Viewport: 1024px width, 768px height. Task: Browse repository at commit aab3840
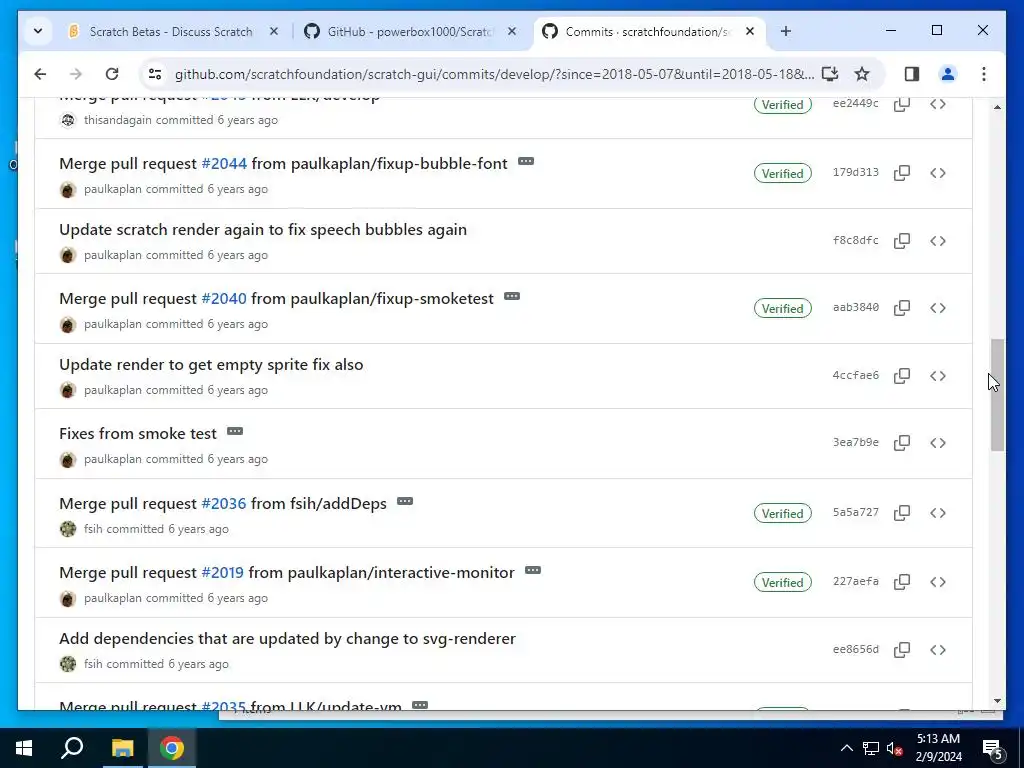938,308
